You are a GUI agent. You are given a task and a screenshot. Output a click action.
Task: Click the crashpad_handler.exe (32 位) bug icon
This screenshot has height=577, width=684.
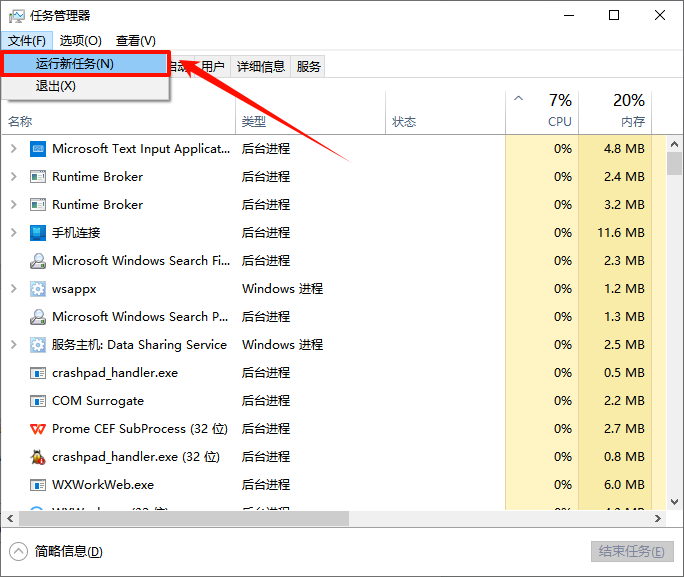coord(38,457)
